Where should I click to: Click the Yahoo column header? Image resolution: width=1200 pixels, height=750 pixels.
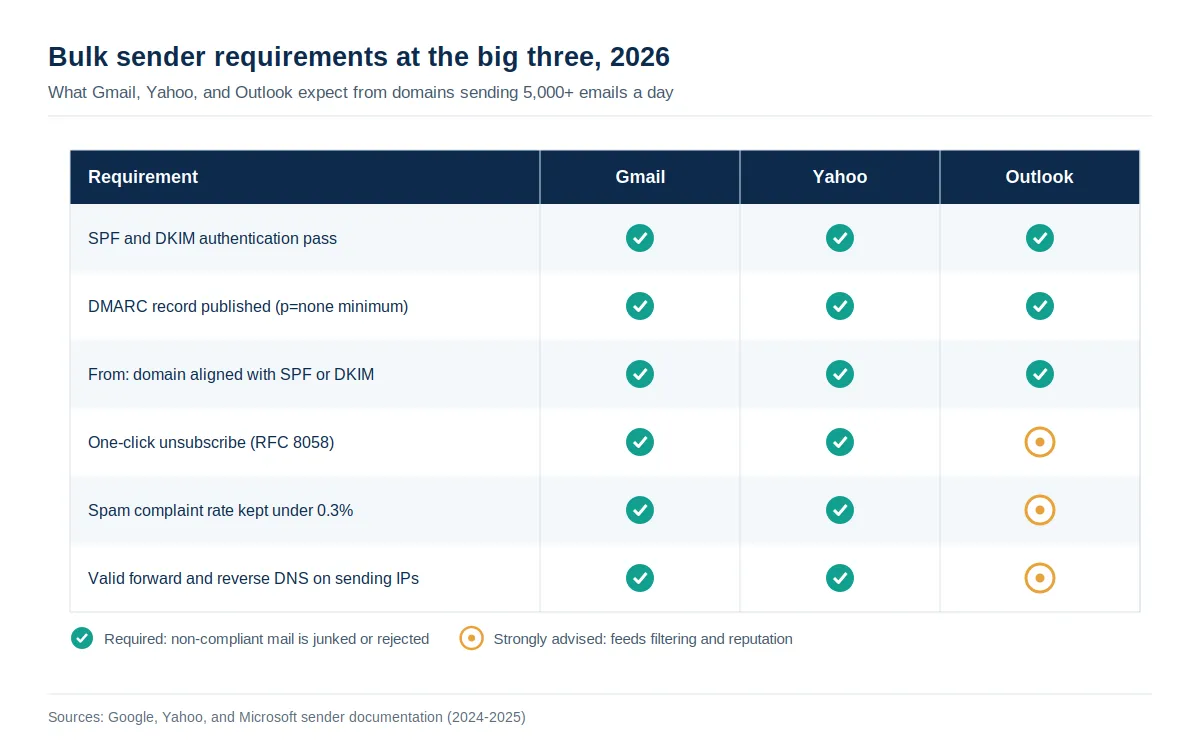[x=840, y=177]
